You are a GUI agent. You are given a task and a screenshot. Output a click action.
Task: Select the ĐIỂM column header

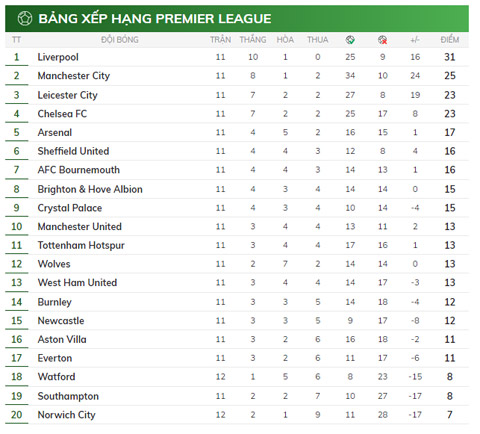(450, 40)
